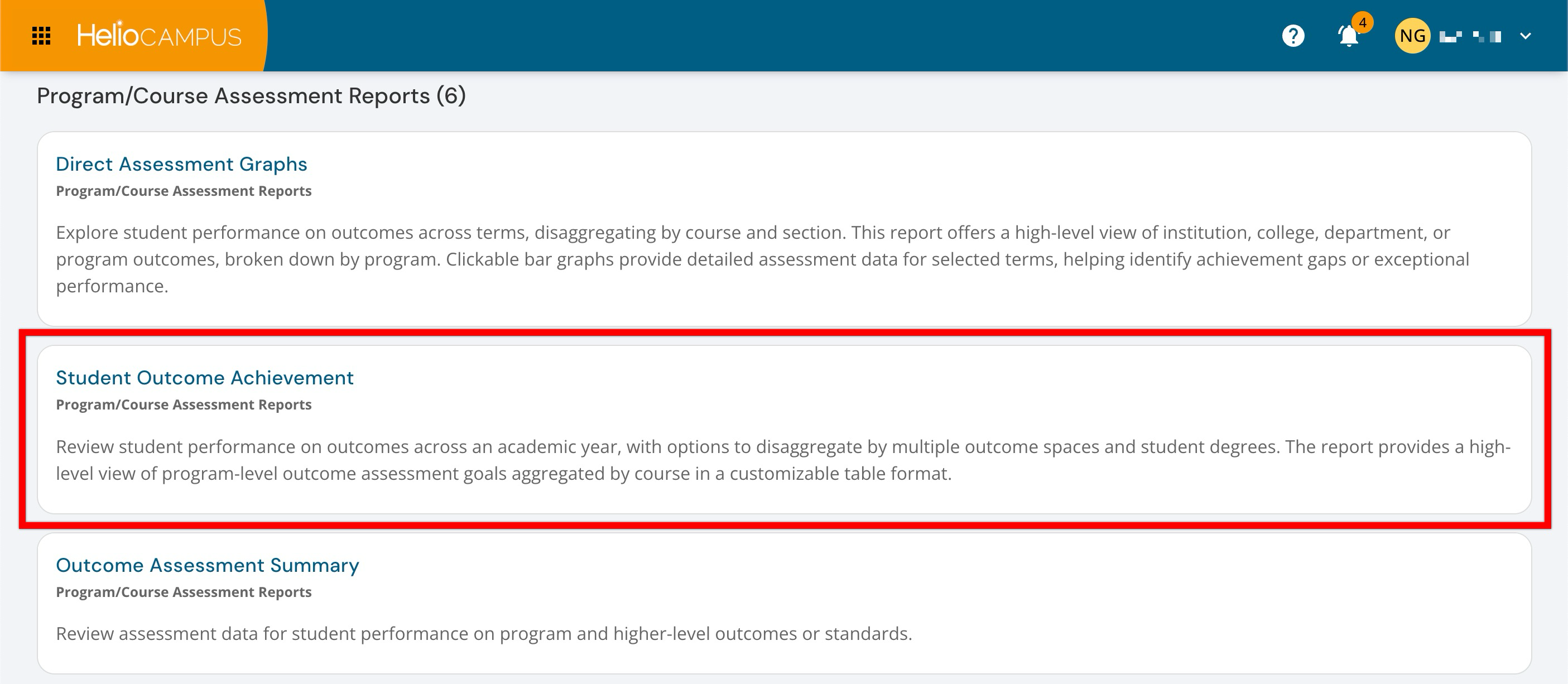The width and height of the screenshot is (1568, 684).
Task: Click the Direct Assessment Graphs description text
Action: click(x=761, y=259)
